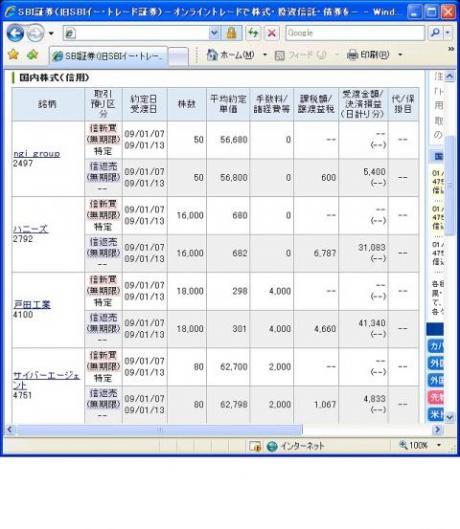Click the blue 米 sidebar banner button
The image size is (460, 529).
click(436, 414)
